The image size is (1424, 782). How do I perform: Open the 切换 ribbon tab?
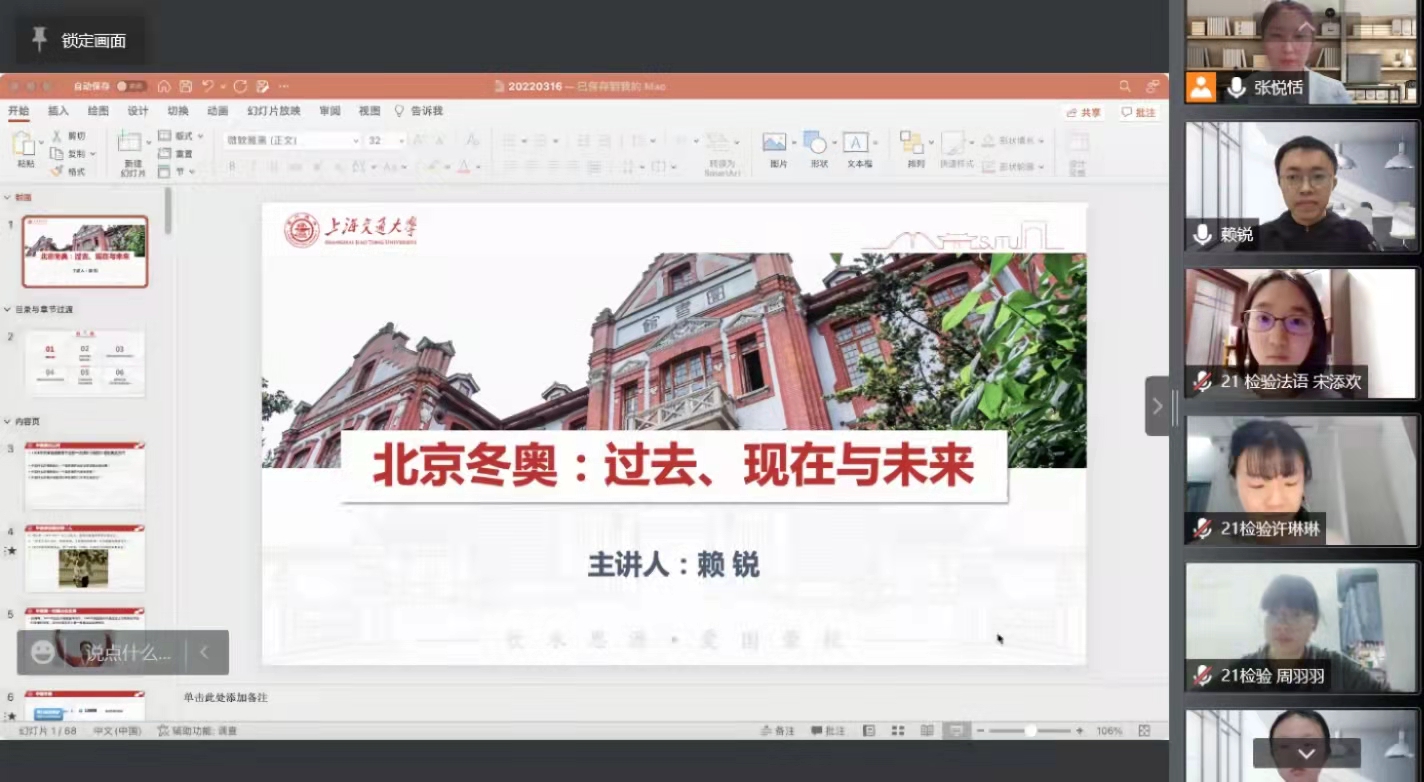pyautogui.click(x=178, y=111)
